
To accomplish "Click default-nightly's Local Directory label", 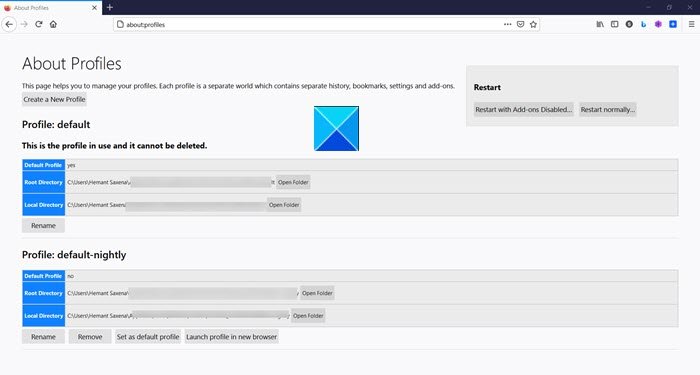I will [43, 316].
